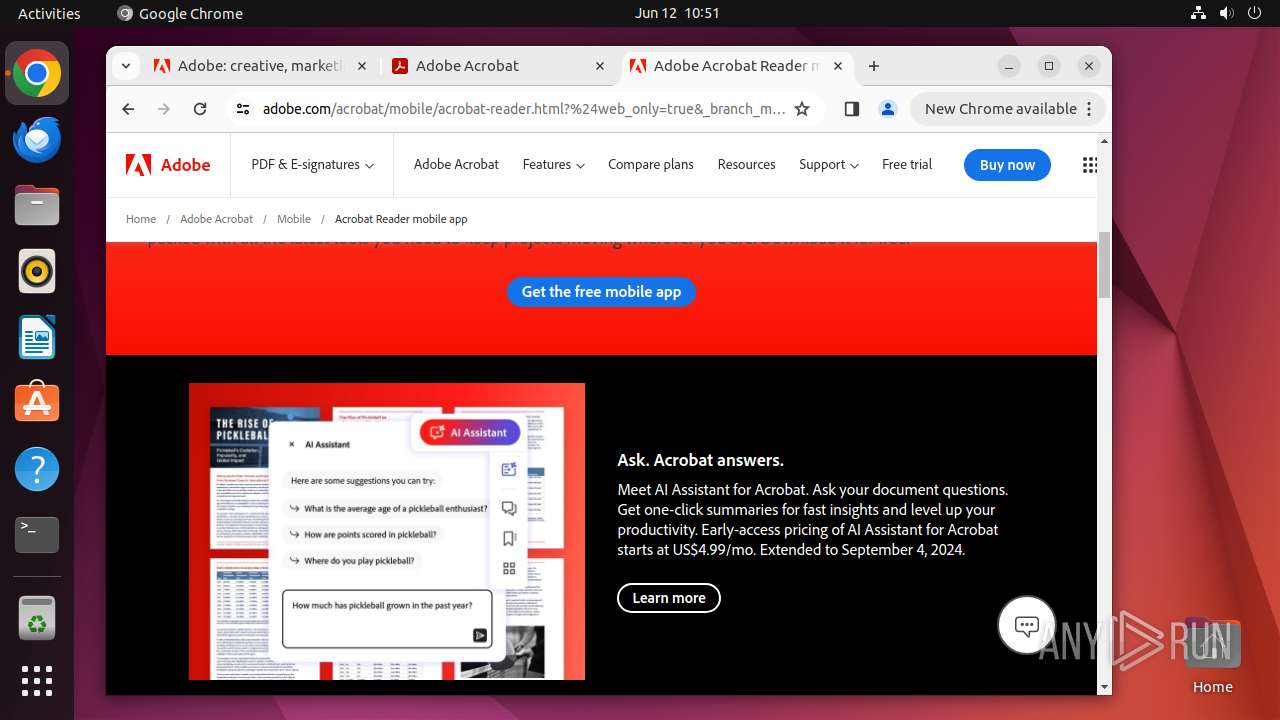View site information icon in the address bar
This screenshot has width=1280, height=720.
point(242,109)
